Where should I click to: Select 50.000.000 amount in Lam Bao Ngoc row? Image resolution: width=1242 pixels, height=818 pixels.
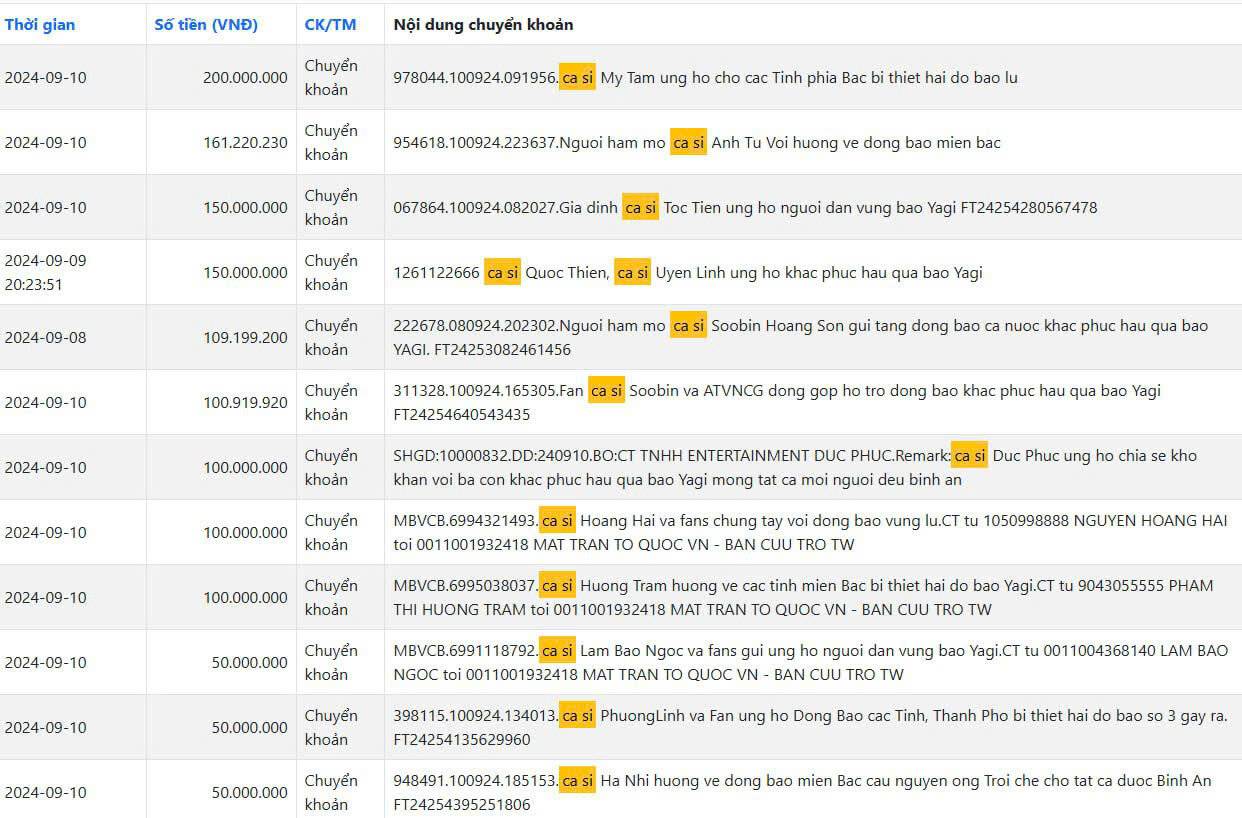pyautogui.click(x=249, y=662)
